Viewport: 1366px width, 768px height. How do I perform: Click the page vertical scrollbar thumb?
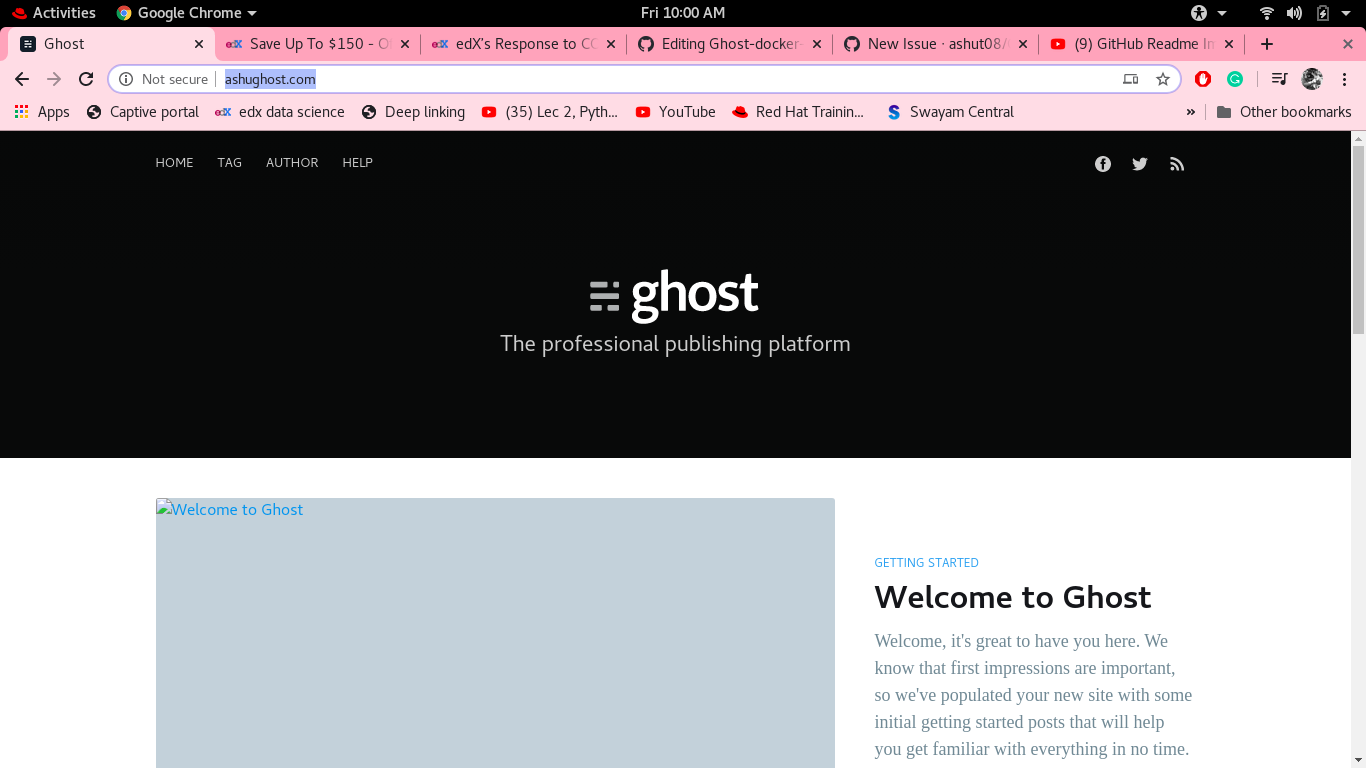click(1358, 239)
